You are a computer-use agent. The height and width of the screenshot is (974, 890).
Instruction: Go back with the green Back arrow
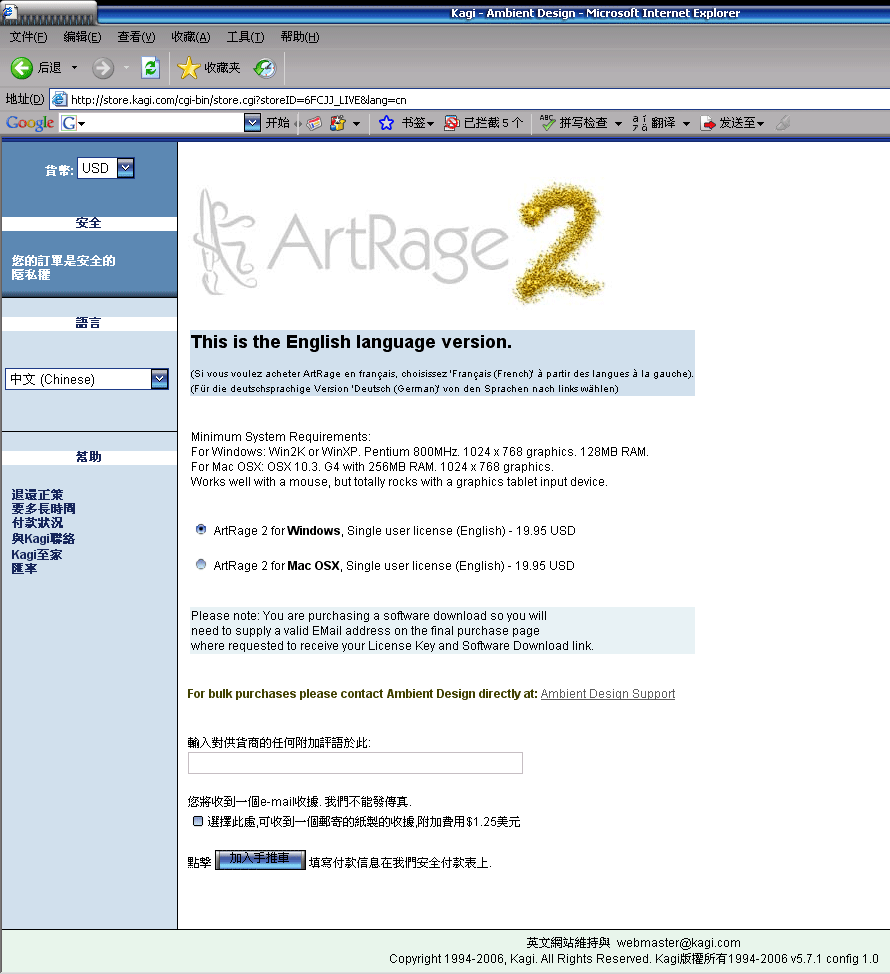(x=22, y=68)
